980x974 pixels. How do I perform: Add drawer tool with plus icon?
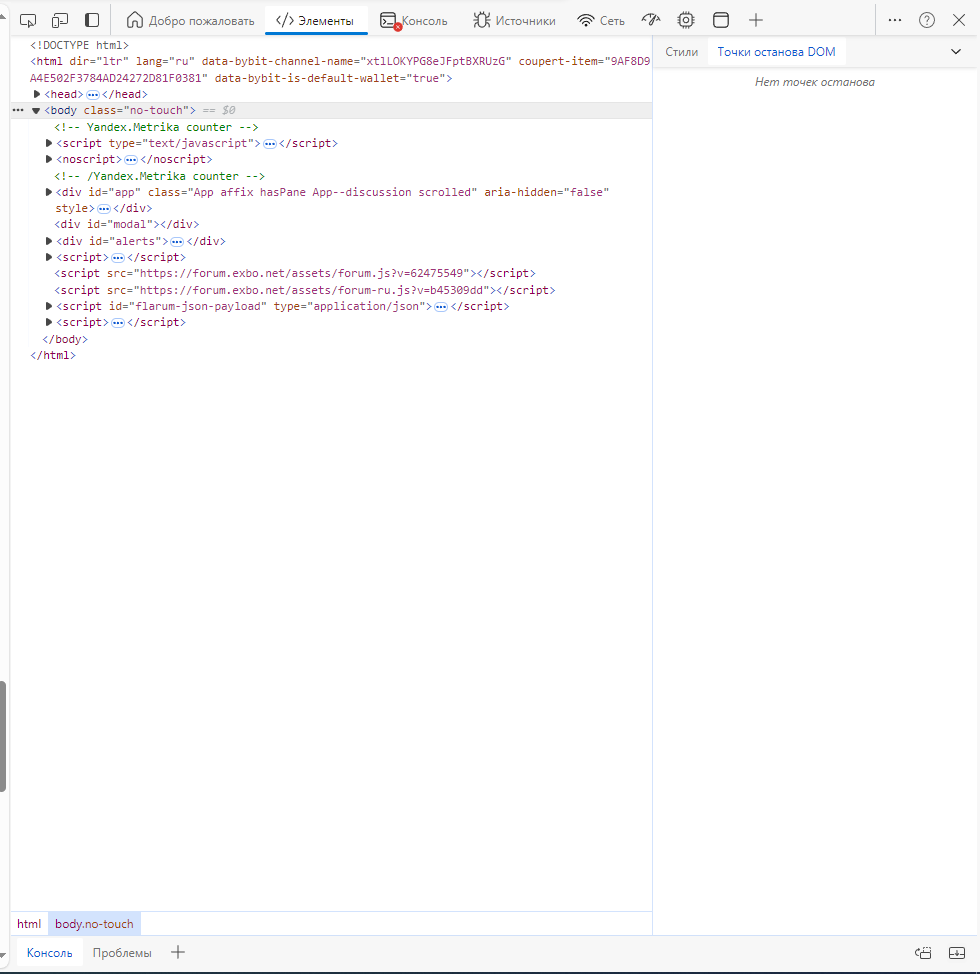coord(178,952)
